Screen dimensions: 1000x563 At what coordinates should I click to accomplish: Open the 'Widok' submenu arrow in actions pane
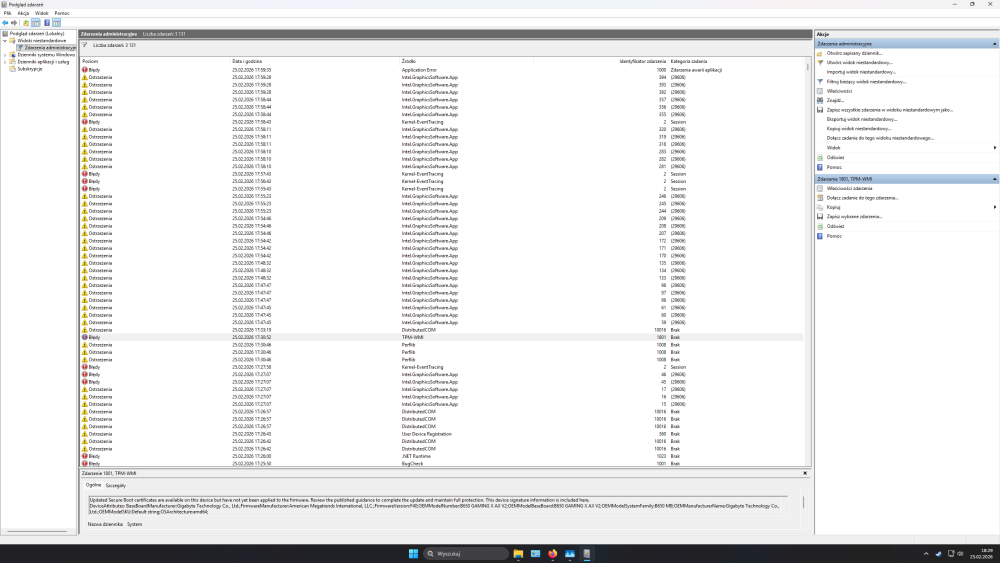995,148
